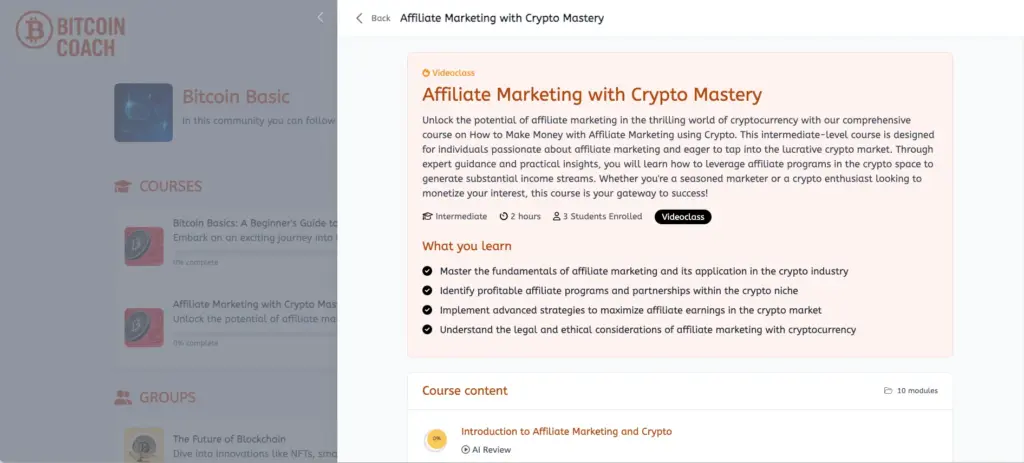The width and height of the screenshot is (1024, 463).
Task: Click the Groups people icon
Action: pos(123,398)
